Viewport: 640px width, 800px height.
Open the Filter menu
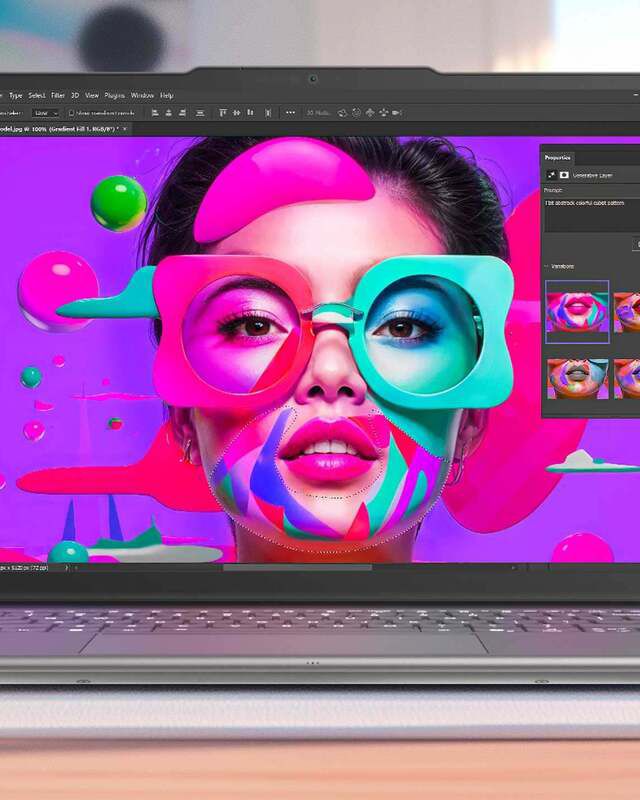[58, 95]
